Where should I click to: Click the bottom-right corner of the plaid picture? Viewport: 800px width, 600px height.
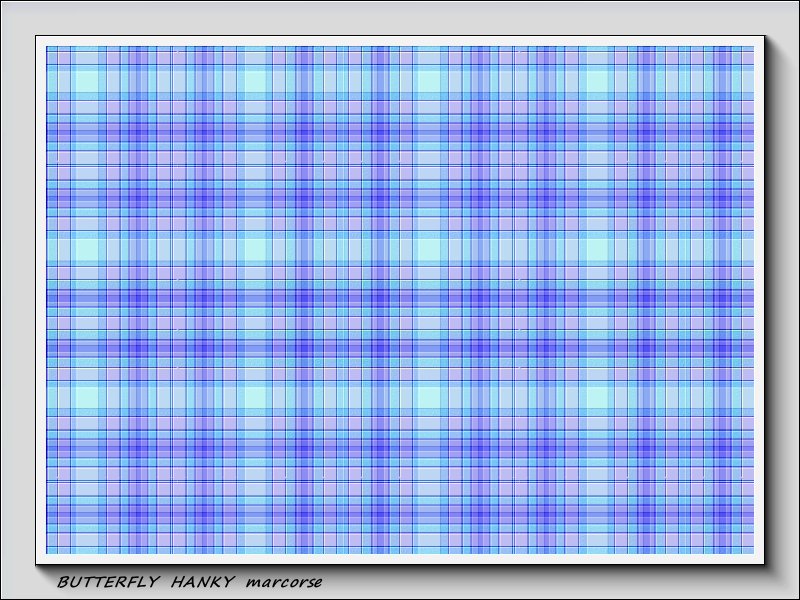coord(752,551)
